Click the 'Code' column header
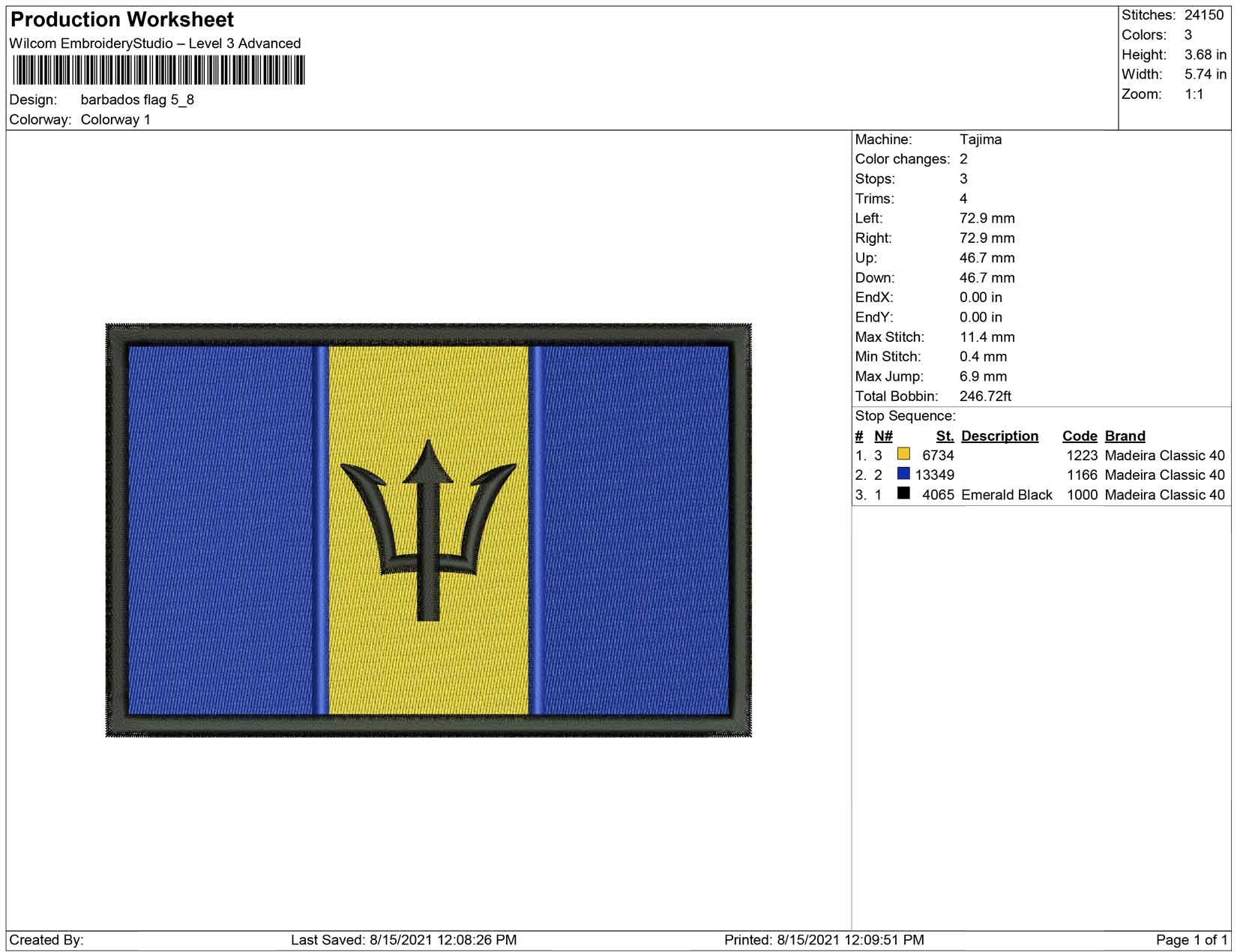Image resolution: width=1237 pixels, height=952 pixels. tap(1080, 436)
